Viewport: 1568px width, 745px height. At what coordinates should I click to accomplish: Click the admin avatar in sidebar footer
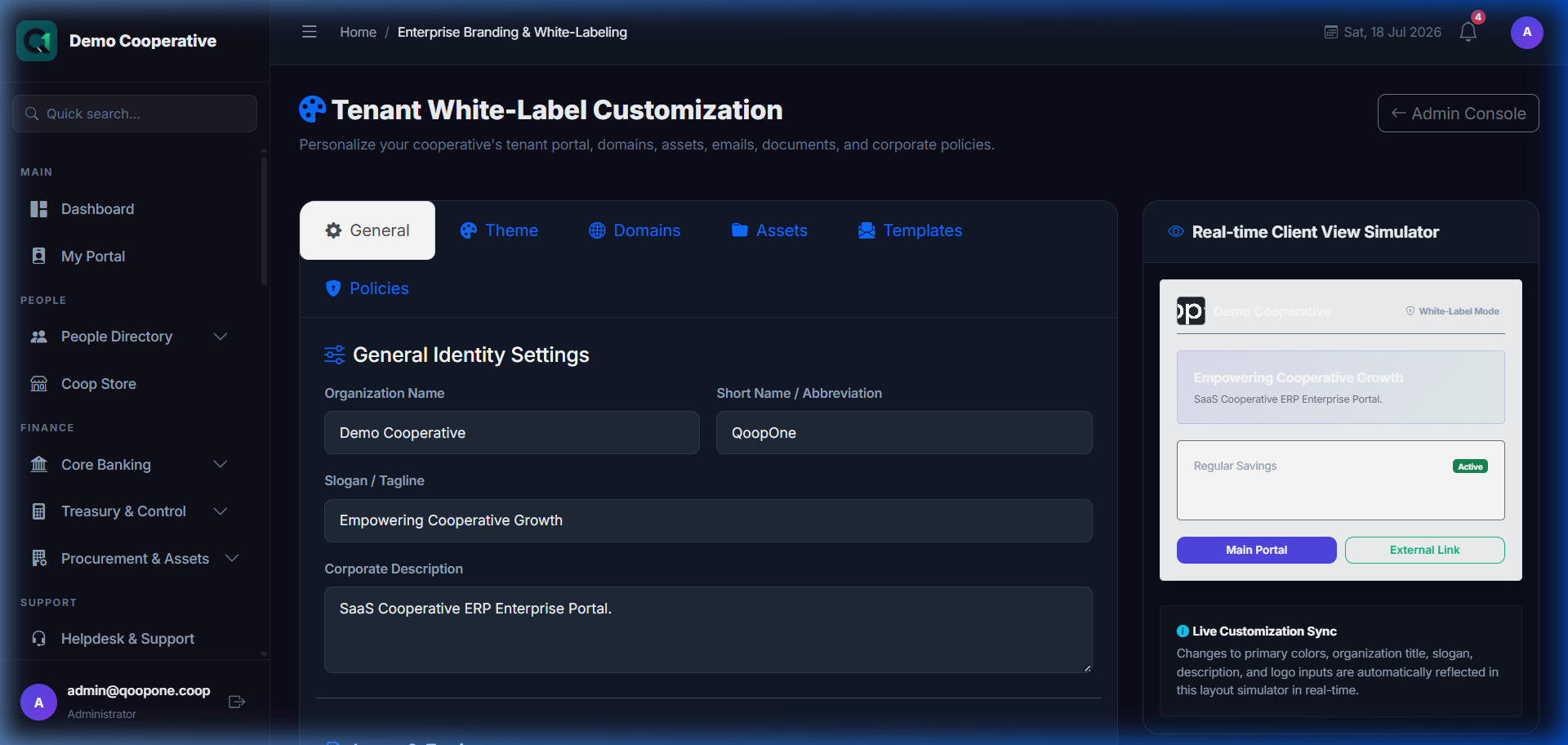click(38, 703)
